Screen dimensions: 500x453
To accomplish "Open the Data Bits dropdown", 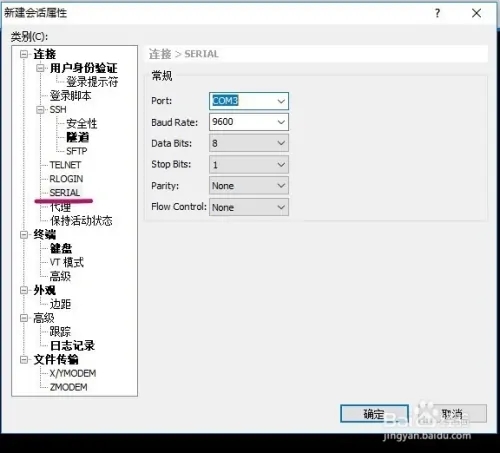I will tap(249, 143).
